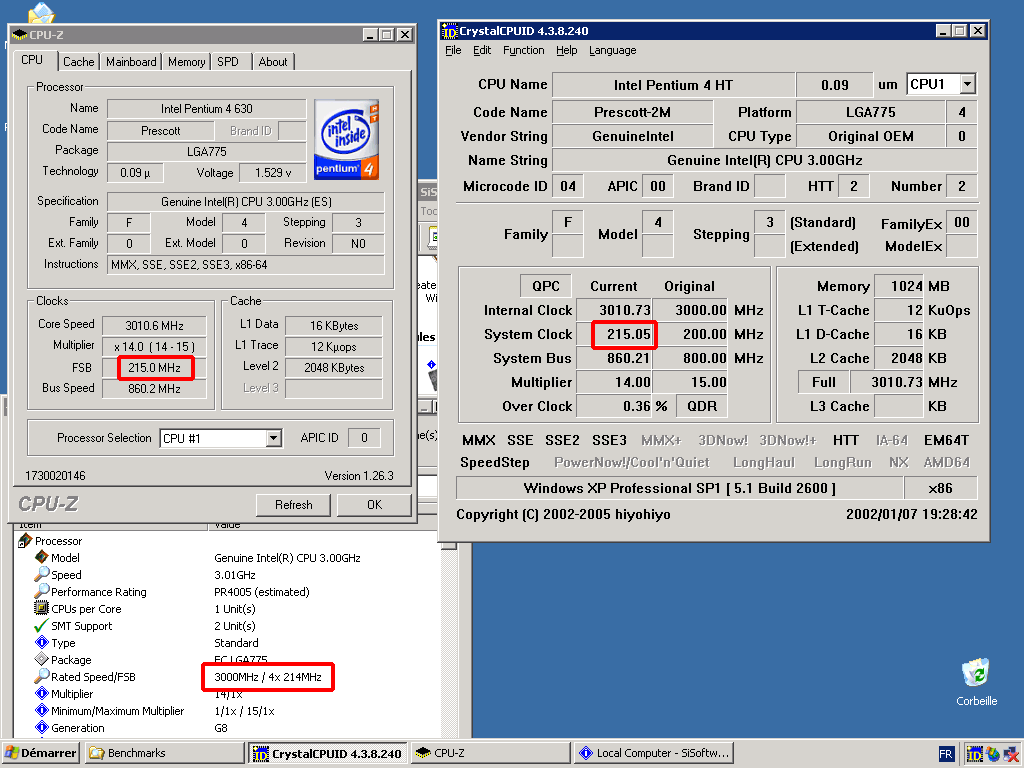The width and height of the screenshot is (1024, 768).
Task: Select the Processor tree item in SiSoftware
Action: tap(58, 541)
